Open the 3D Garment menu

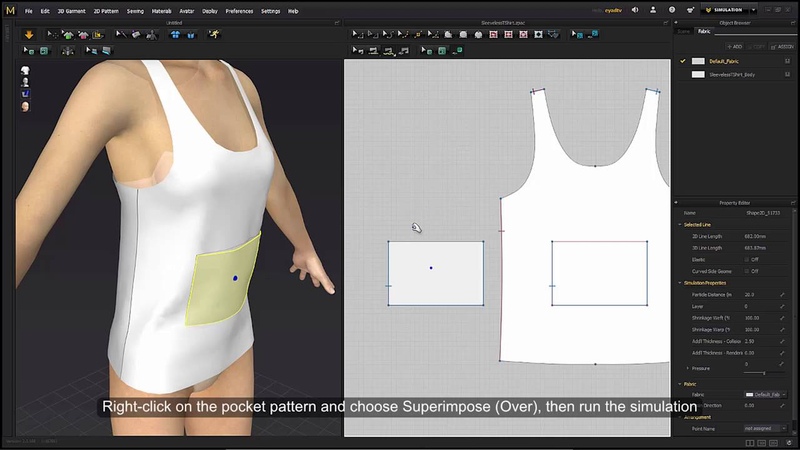pos(71,11)
